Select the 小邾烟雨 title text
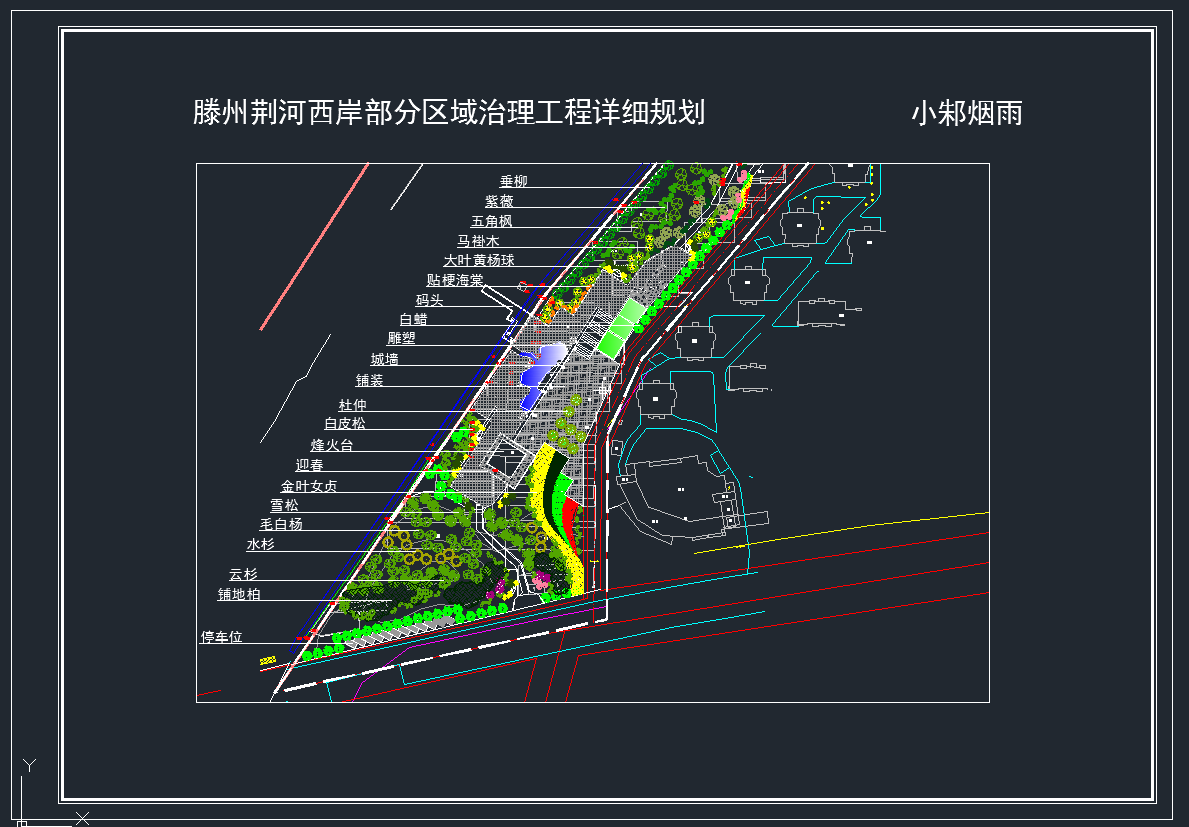The width and height of the screenshot is (1189, 827). (x=966, y=113)
